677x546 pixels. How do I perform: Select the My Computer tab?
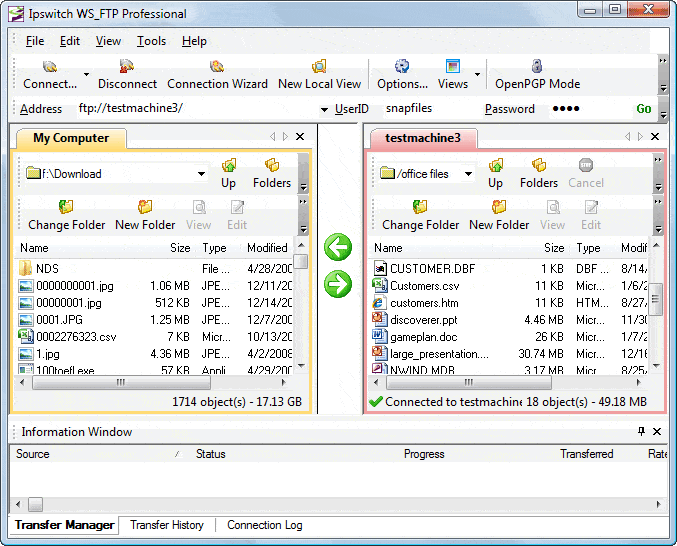tap(71, 138)
